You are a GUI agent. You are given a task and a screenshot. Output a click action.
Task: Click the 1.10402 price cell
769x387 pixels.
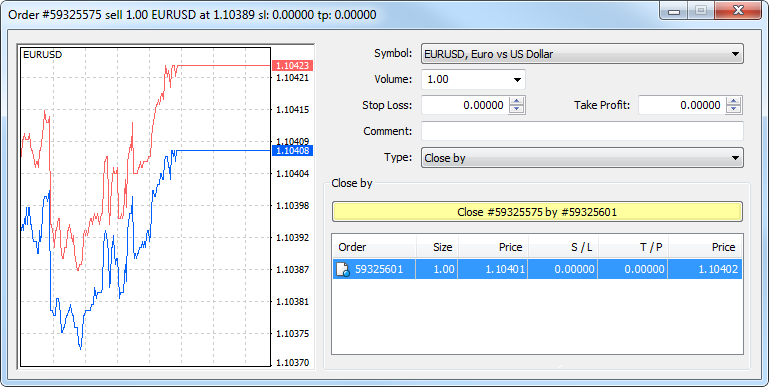coord(718,269)
